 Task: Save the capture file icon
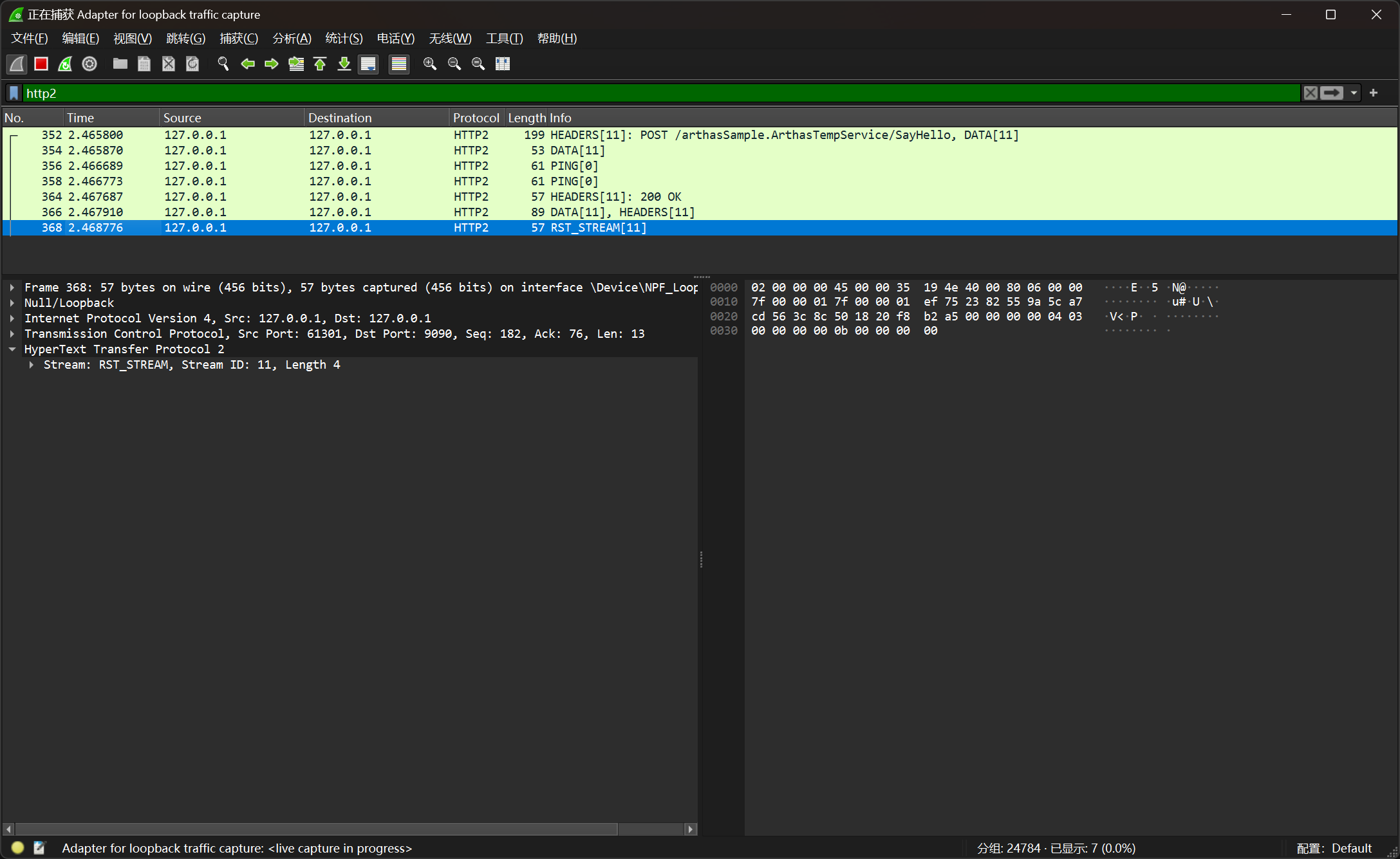144,64
